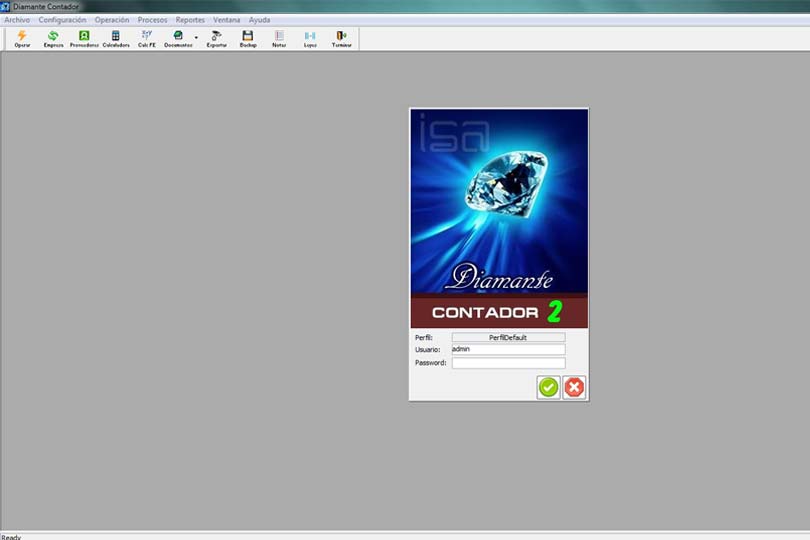Click the Diamante Contador title bar icon
This screenshot has width=810, height=540.
[x=5, y=6]
